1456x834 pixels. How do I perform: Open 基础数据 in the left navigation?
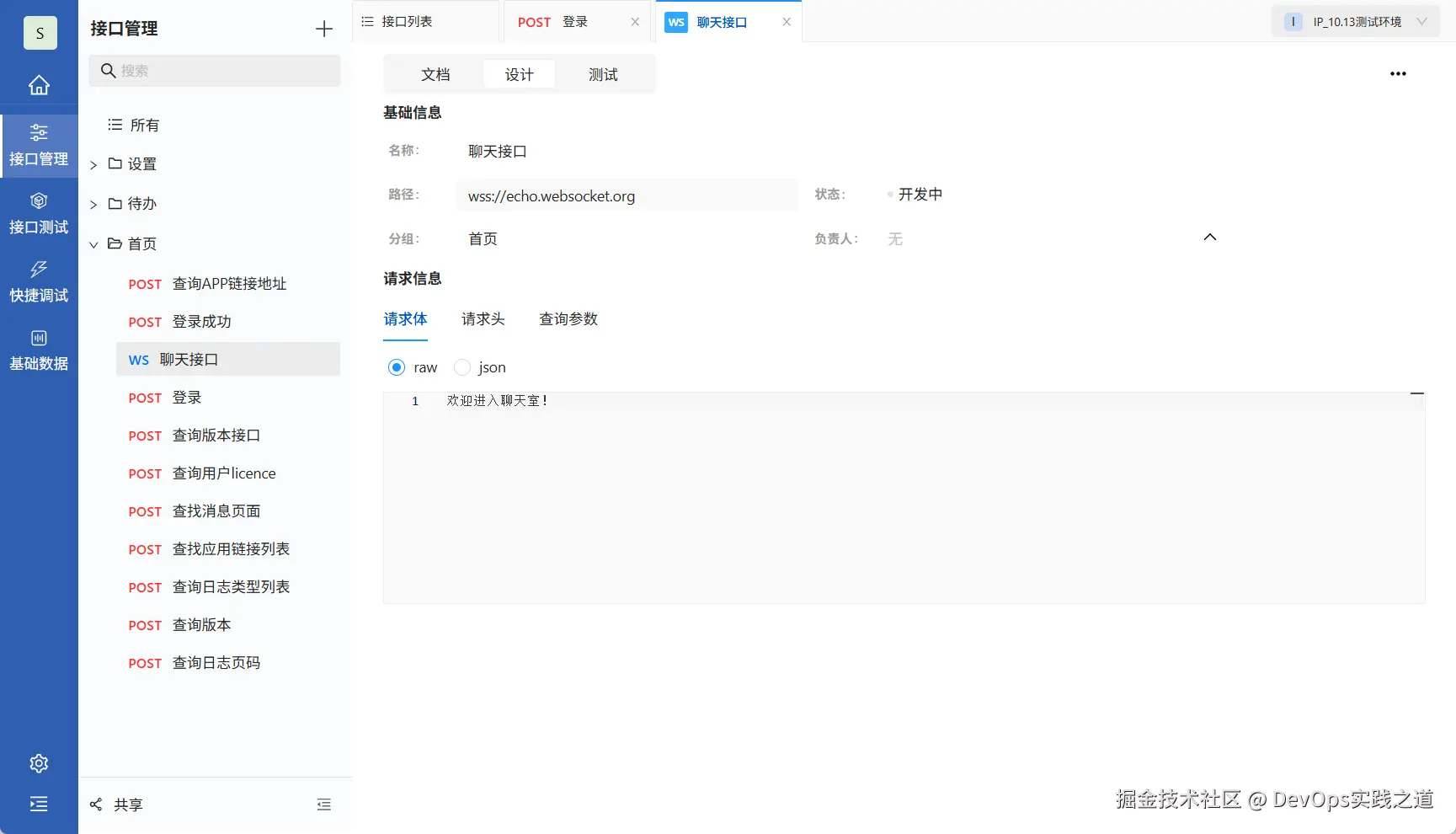click(x=39, y=350)
